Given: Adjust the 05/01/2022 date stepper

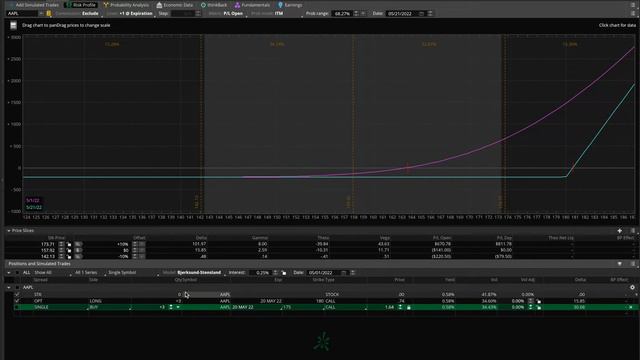Looking at the screenshot, I should (x=353, y=273).
